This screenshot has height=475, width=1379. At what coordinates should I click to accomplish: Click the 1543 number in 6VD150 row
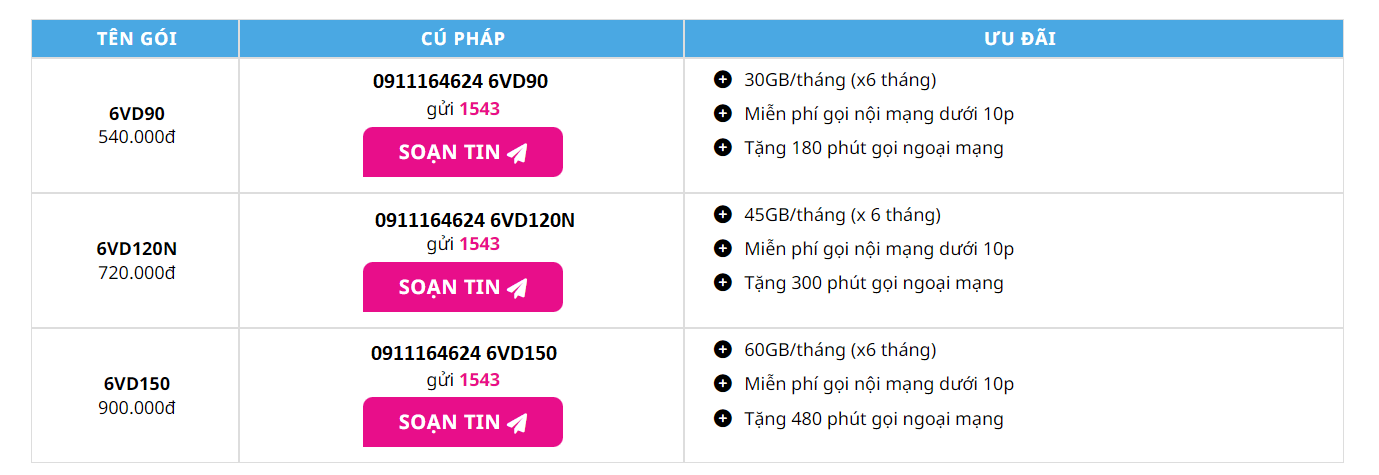point(480,380)
